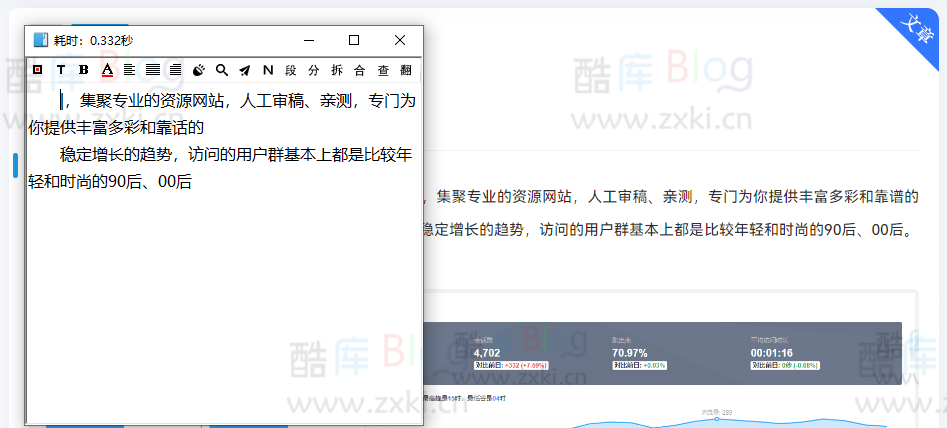
Task: Click the 合 merge button
Action: (x=359, y=70)
